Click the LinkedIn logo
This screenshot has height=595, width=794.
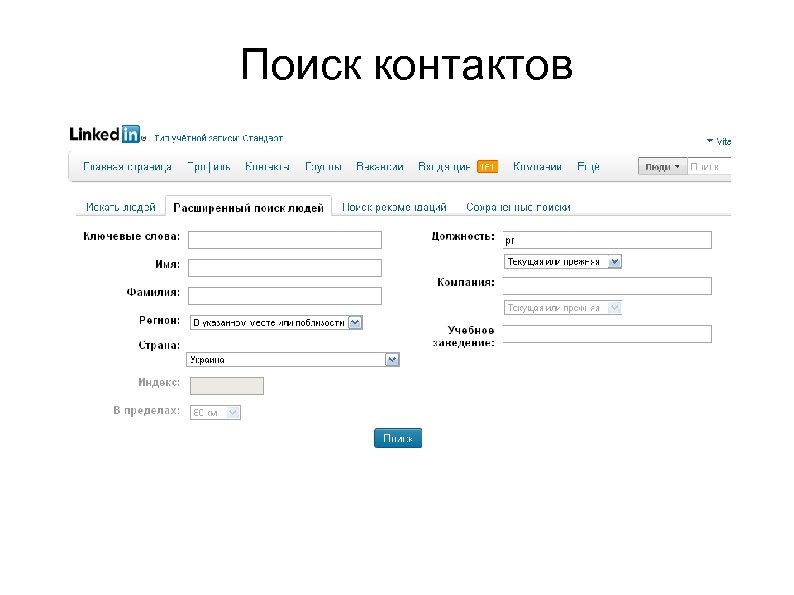105,134
